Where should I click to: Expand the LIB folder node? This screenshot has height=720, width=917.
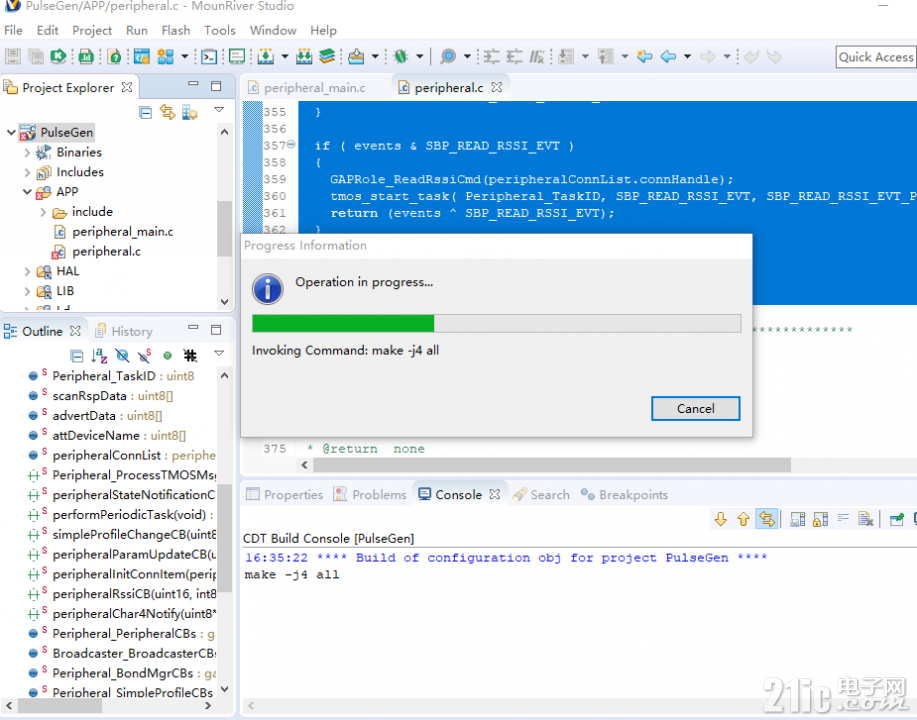[27, 291]
